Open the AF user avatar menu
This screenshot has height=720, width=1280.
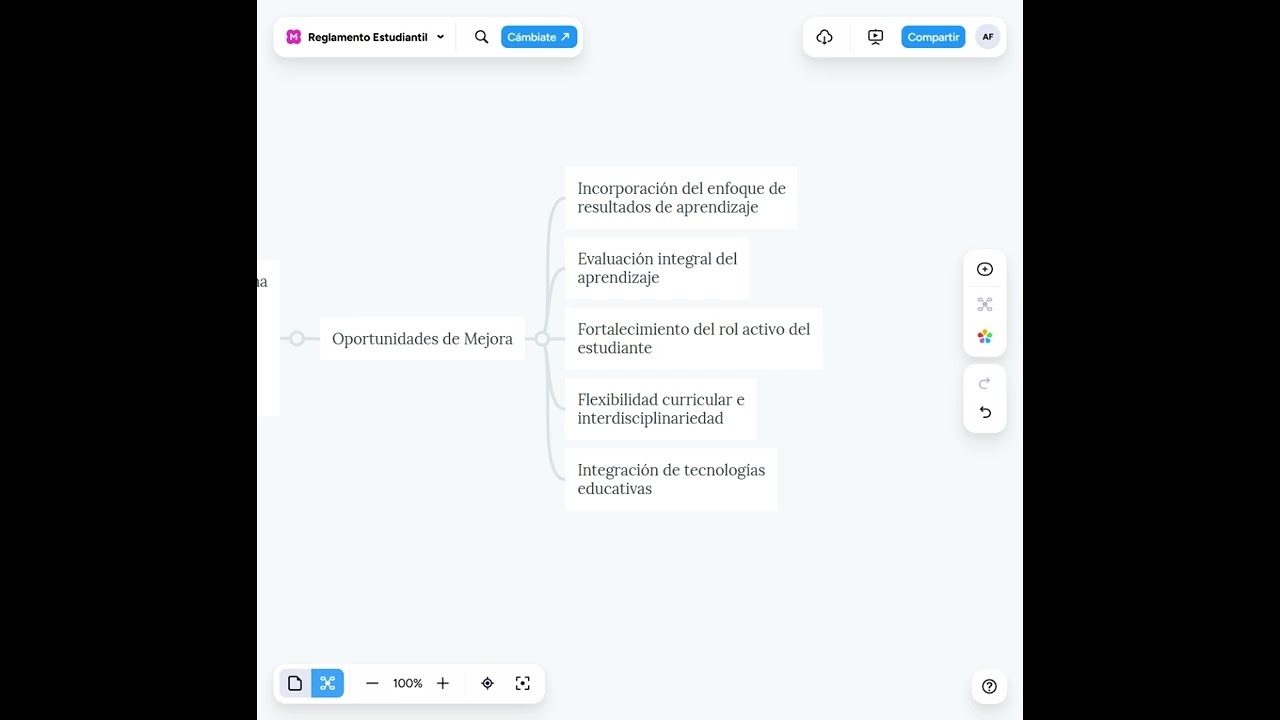click(x=988, y=37)
